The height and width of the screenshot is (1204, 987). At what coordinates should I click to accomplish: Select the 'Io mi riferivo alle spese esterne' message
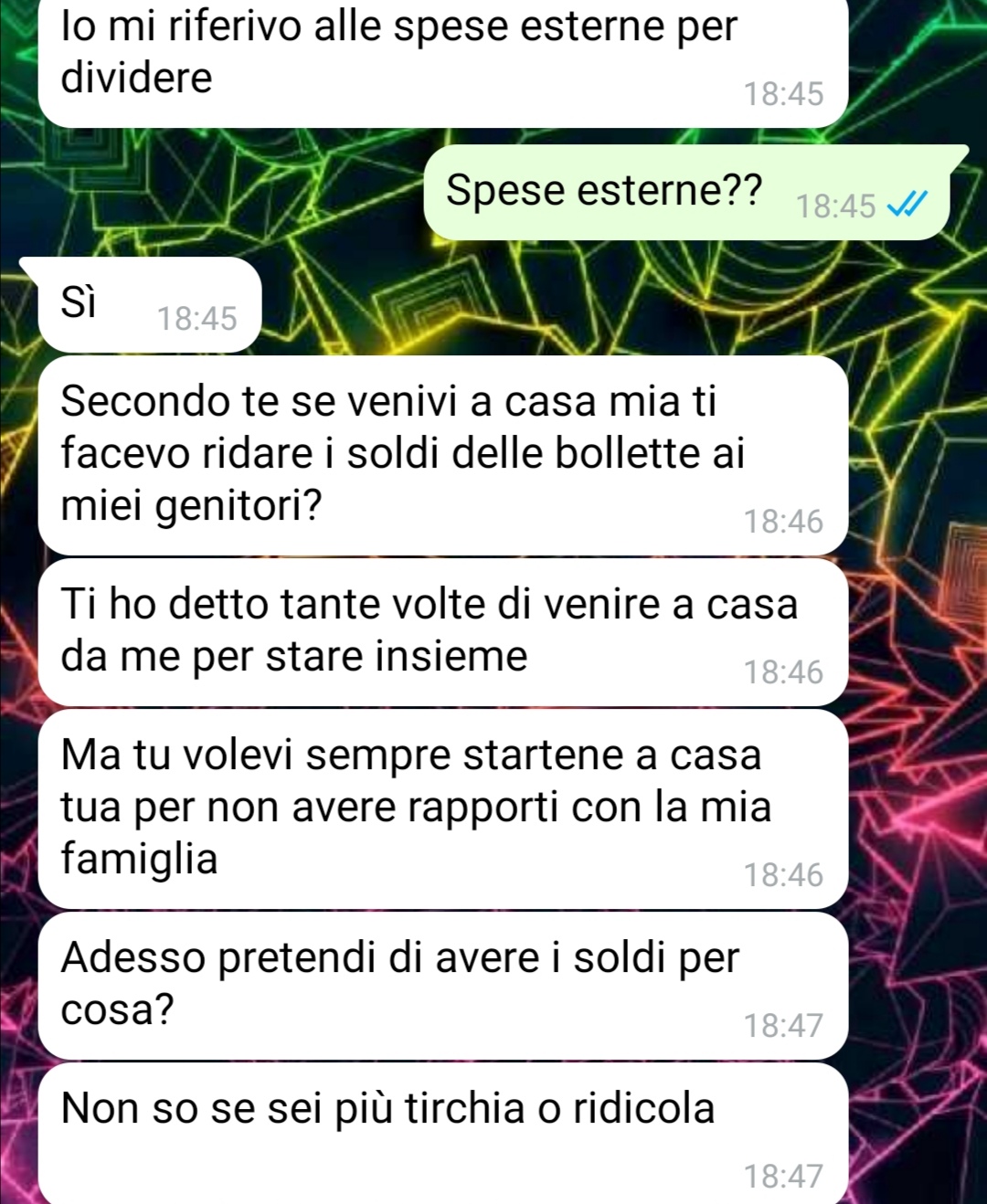[443, 63]
